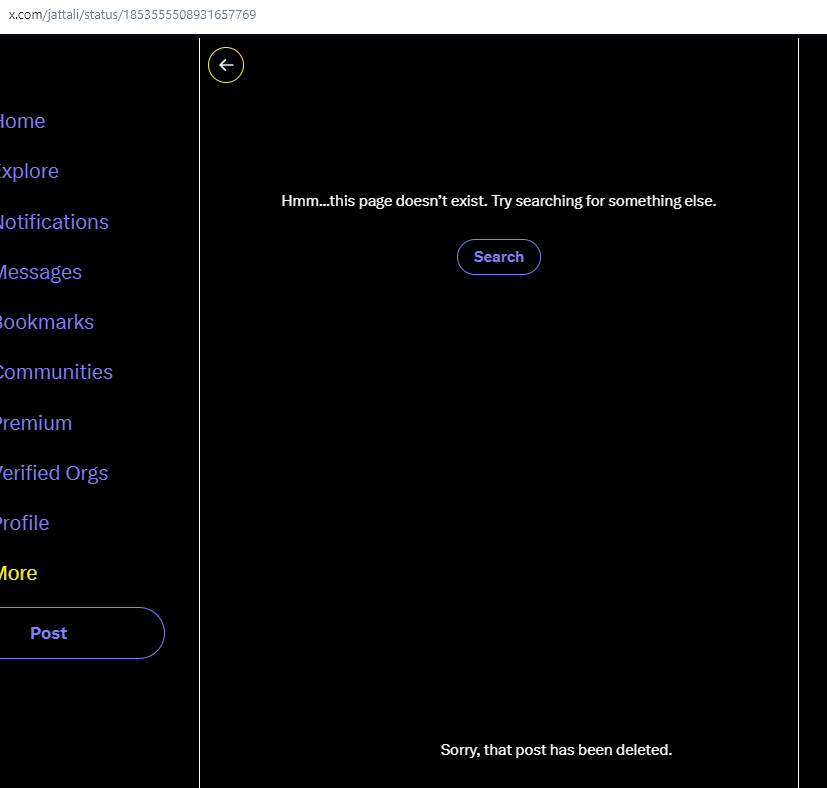The width and height of the screenshot is (827, 788).
Task: Open Messages in left navigation
Action: tap(40, 272)
